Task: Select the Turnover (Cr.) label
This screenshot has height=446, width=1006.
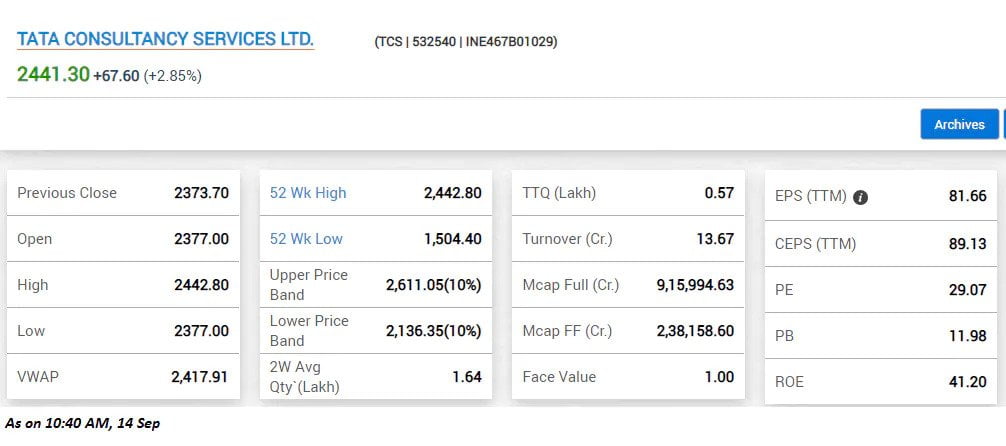Action: tap(567, 239)
